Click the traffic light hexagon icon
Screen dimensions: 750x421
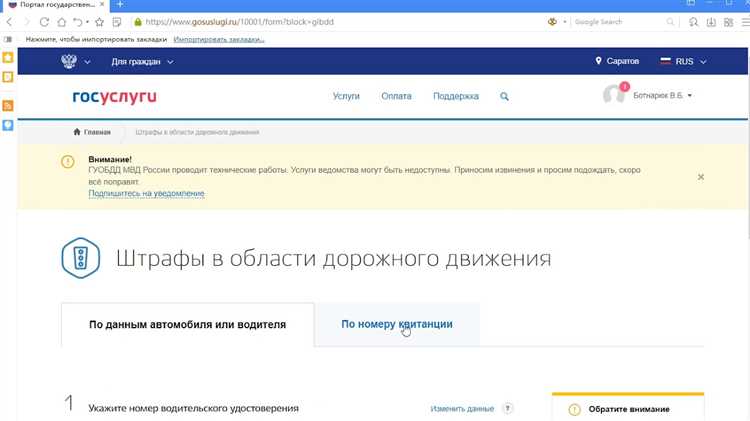(x=81, y=258)
